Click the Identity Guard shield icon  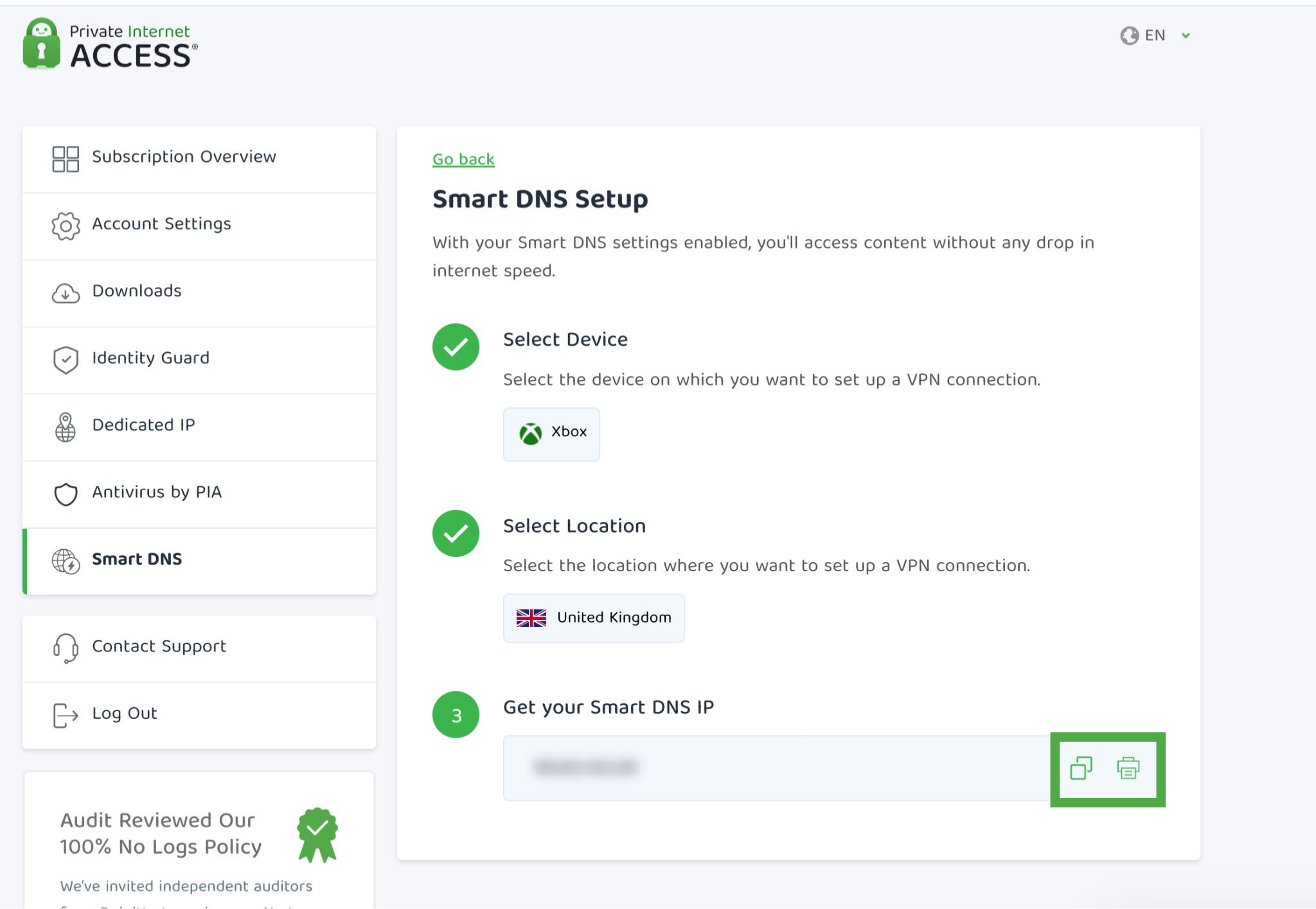click(66, 360)
